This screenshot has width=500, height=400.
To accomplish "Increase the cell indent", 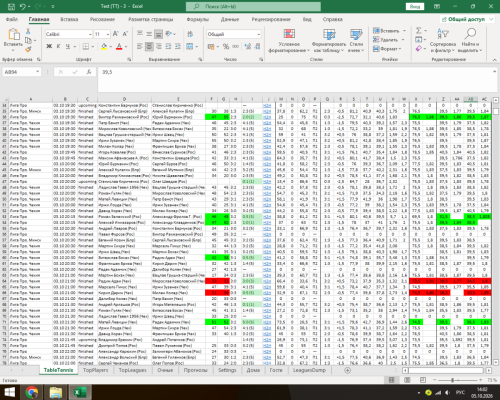I will [x=178, y=46].
